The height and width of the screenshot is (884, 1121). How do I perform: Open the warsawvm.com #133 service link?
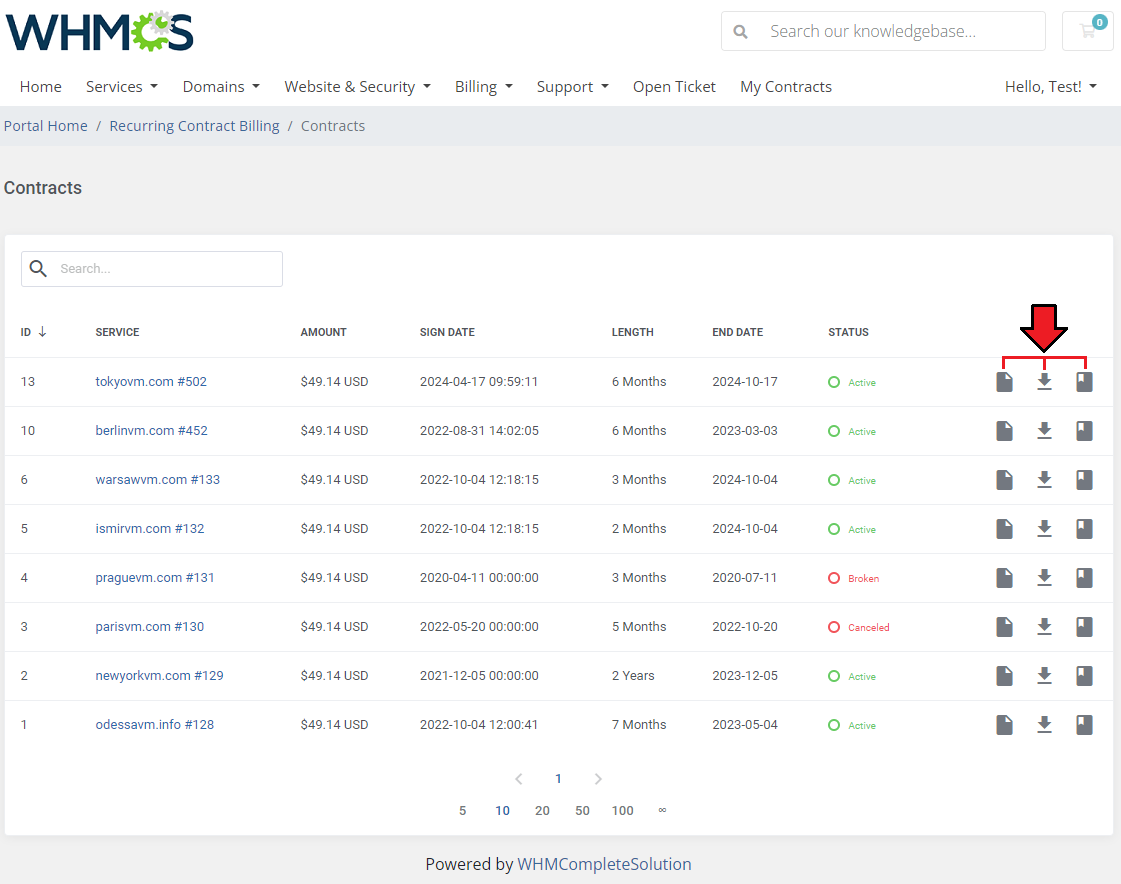point(157,480)
